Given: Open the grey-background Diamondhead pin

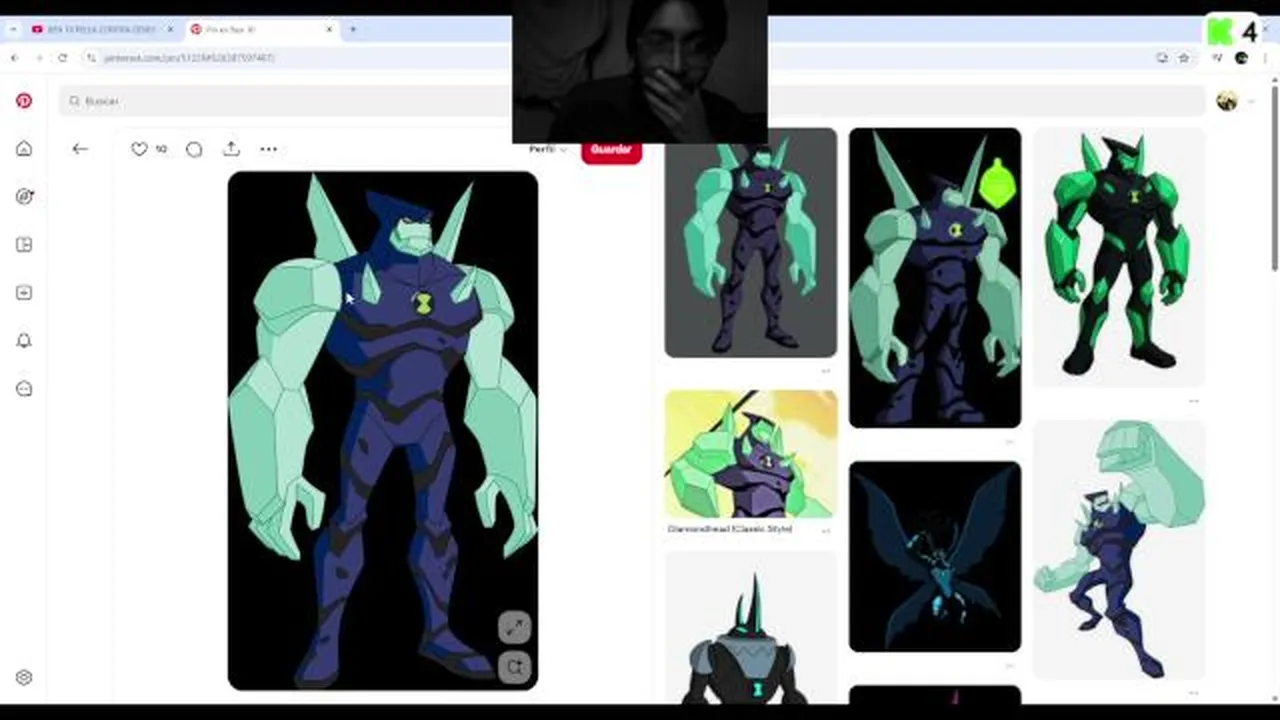Looking at the screenshot, I should (750, 242).
